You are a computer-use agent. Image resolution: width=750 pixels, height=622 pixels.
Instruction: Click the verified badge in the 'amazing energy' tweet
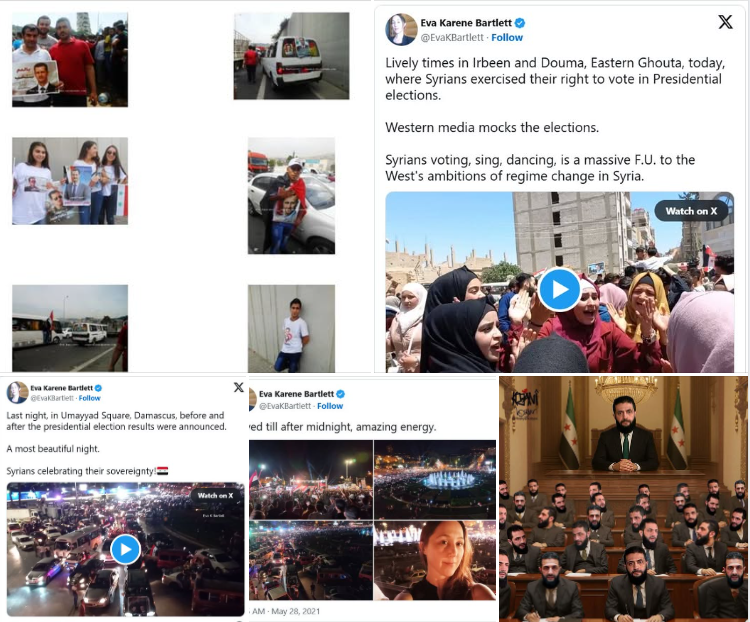click(341, 394)
